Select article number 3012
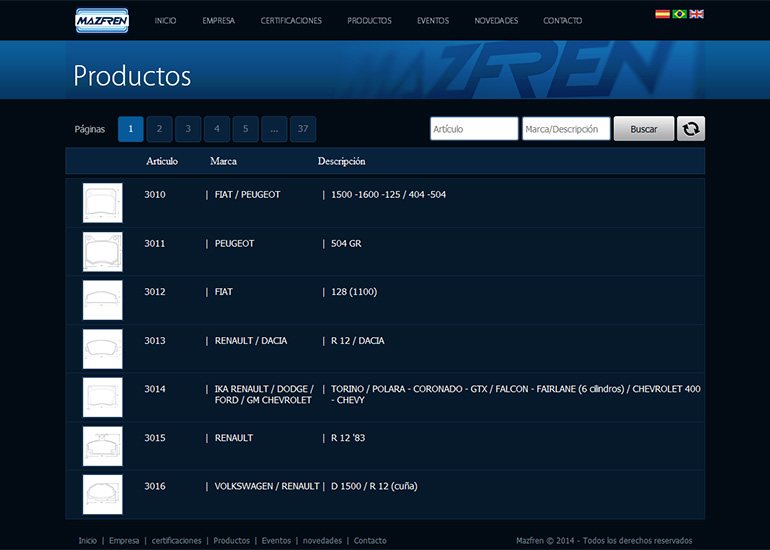 point(155,292)
